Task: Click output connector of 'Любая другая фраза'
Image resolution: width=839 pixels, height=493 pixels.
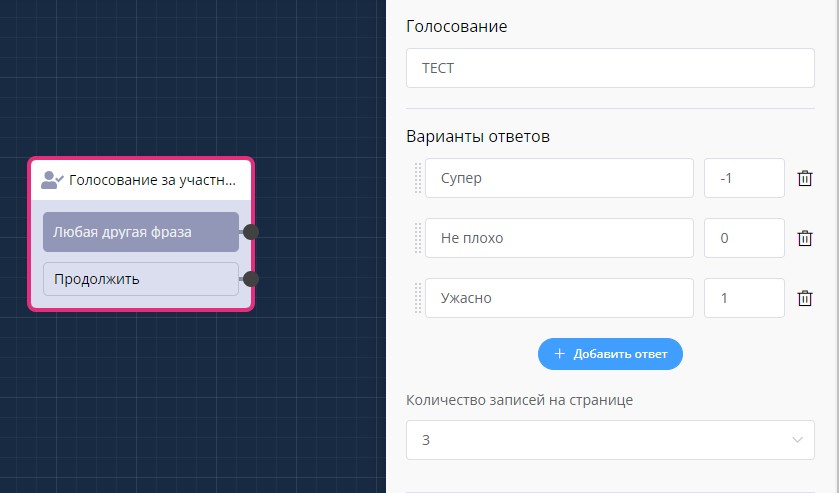Action: tap(251, 232)
